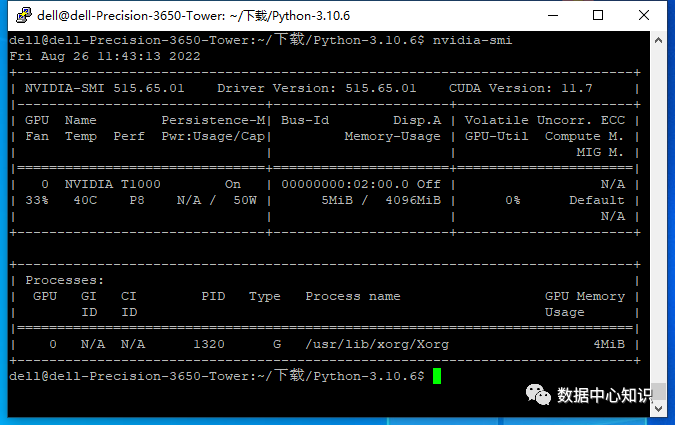Click performance state P8

tap(137, 200)
